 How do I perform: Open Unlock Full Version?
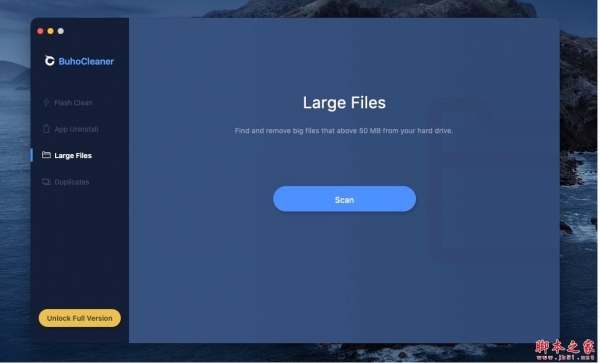pos(80,318)
